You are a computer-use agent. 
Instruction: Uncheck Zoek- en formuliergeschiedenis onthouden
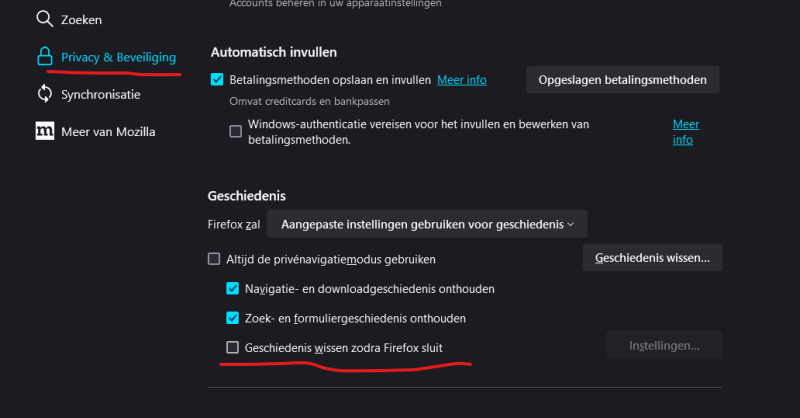pos(233,318)
